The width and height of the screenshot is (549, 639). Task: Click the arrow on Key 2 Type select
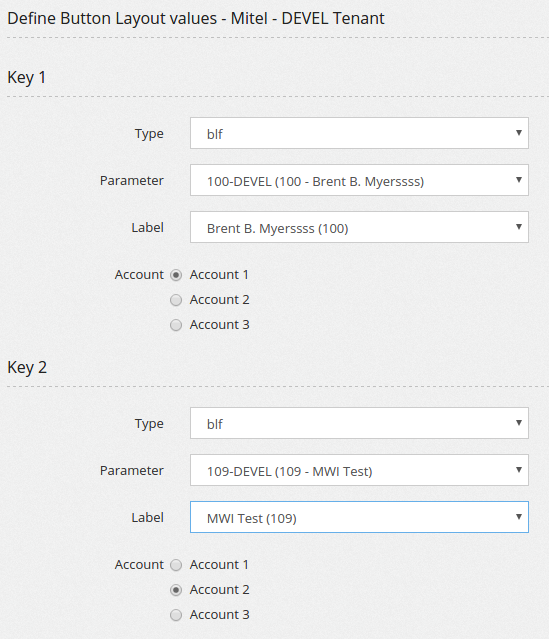(x=518, y=423)
